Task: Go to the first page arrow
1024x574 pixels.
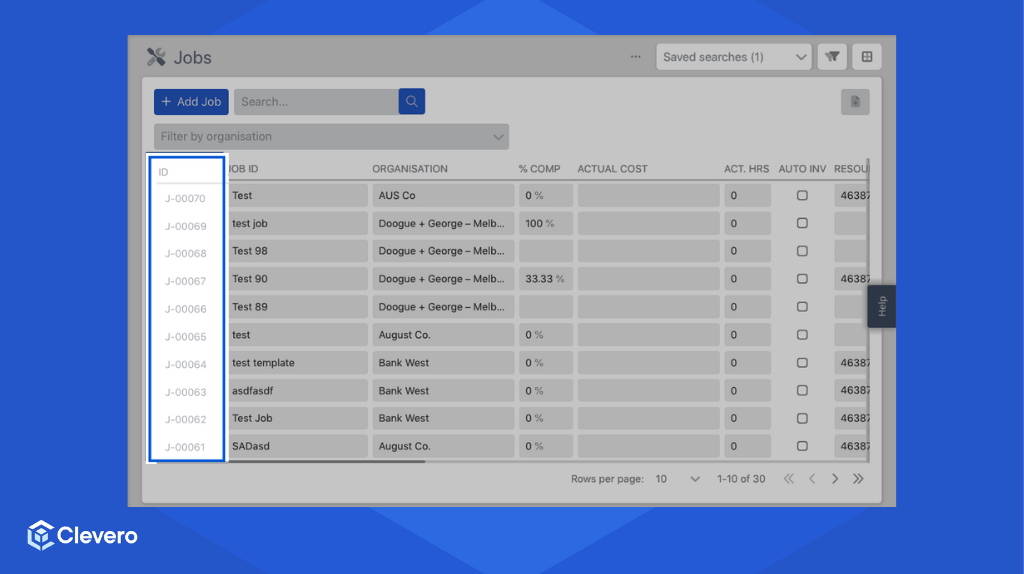Action: click(x=789, y=479)
